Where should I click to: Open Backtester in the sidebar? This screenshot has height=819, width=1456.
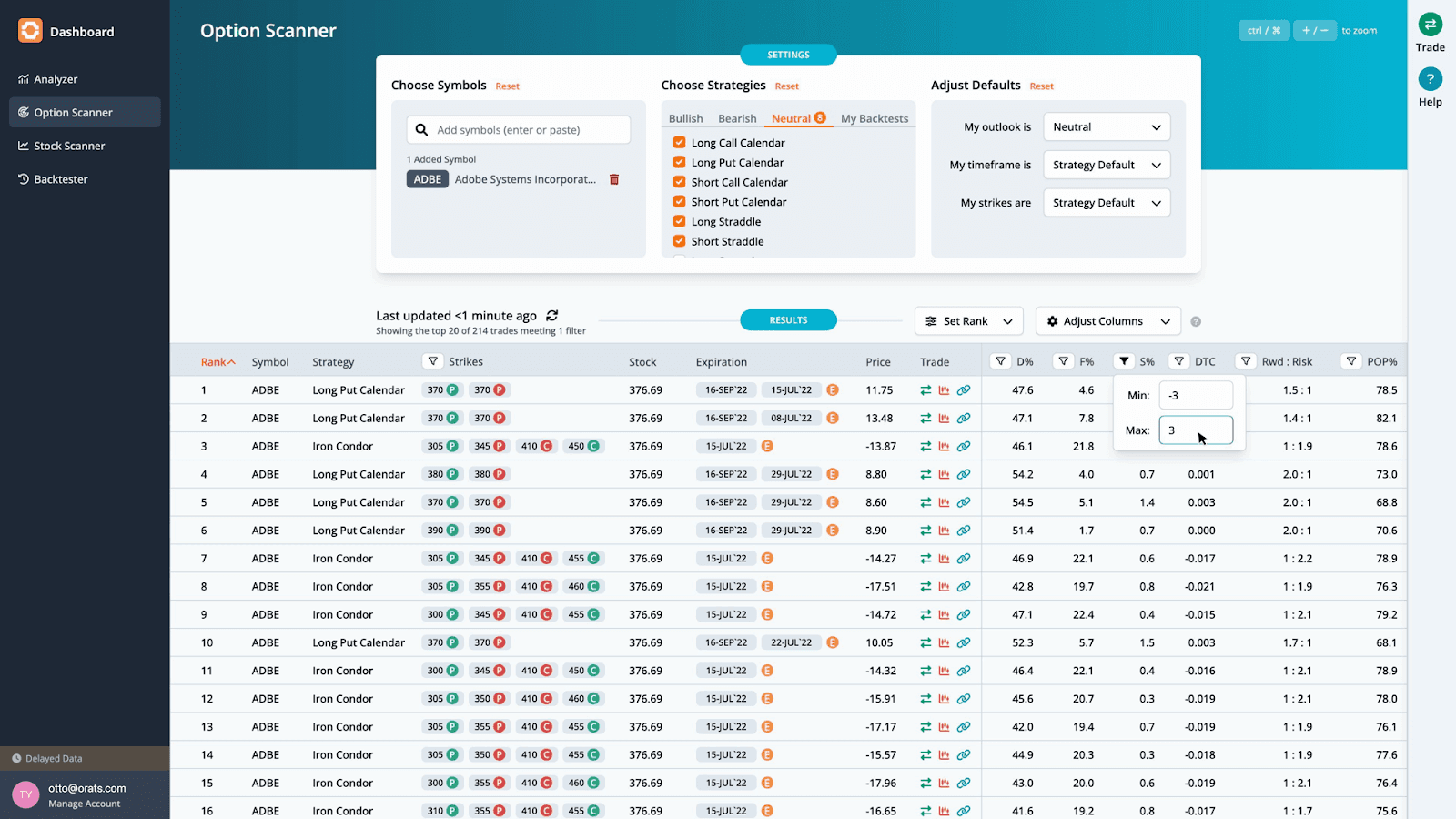tap(85, 179)
